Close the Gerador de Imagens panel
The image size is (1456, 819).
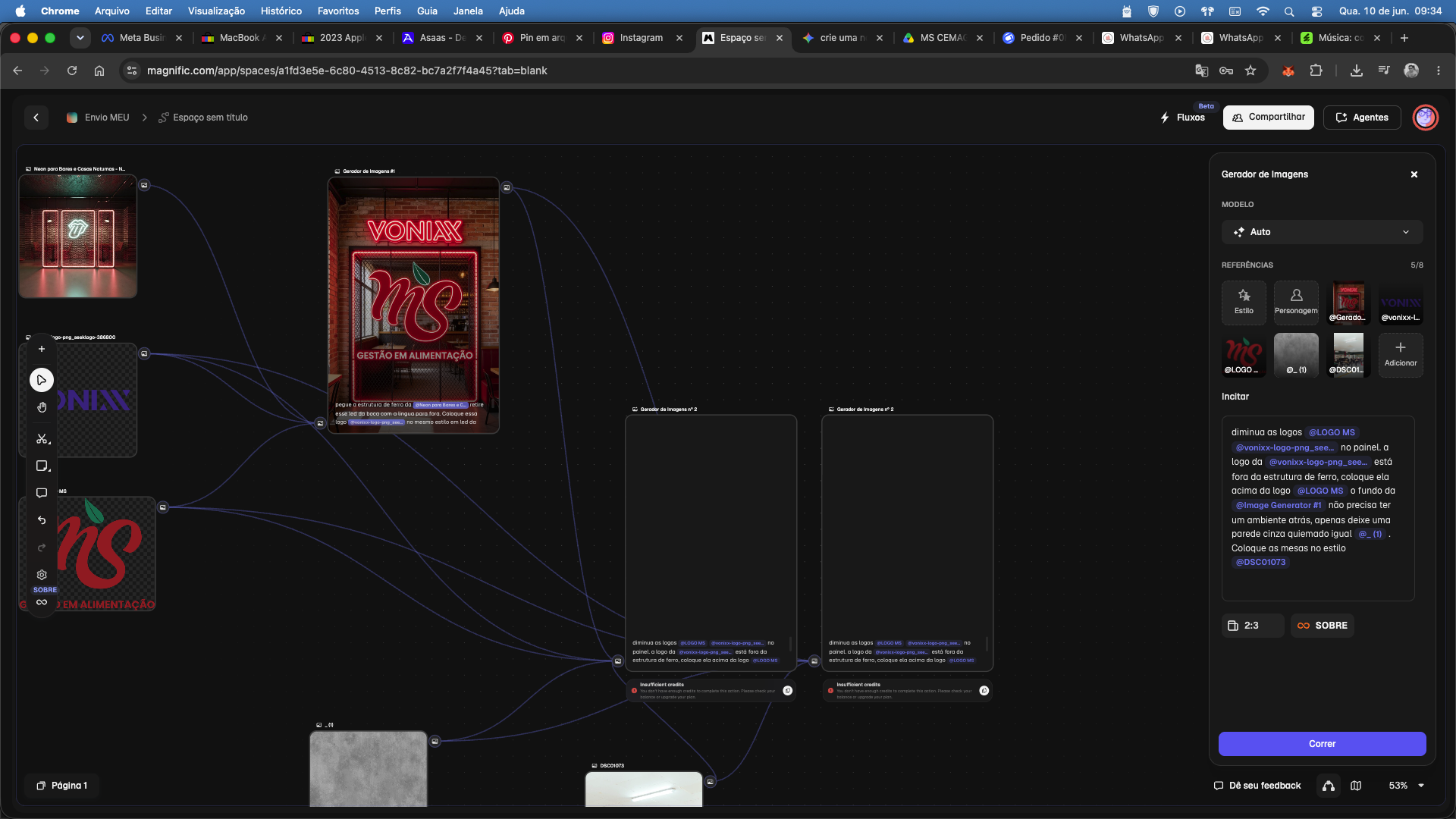(1414, 174)
